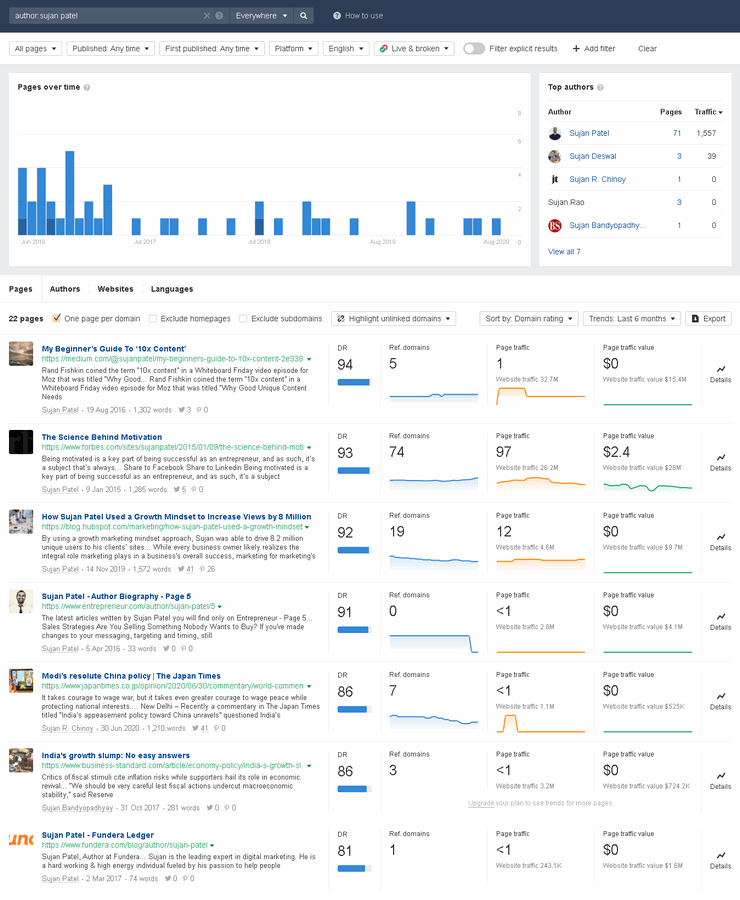Click Sujan Patel author avatar
Image resolution: width=740 pixels, height=900 pixels.
555,133
